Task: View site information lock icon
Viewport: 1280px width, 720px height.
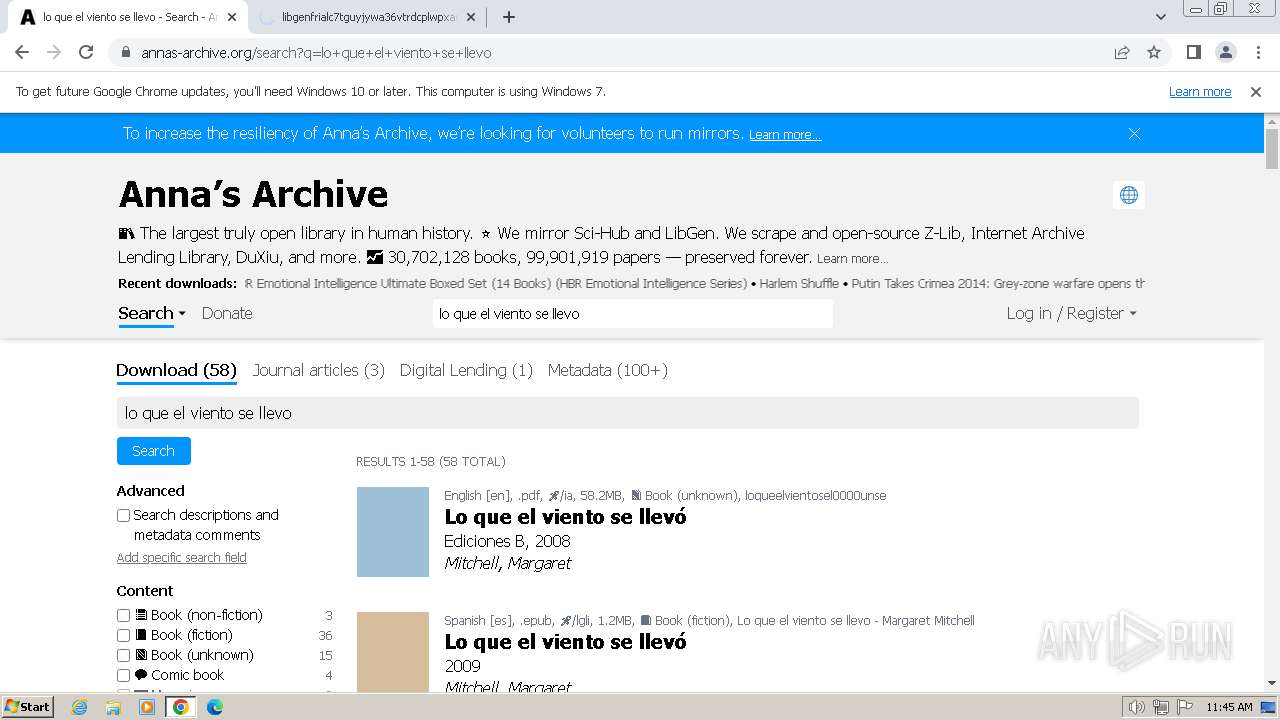Action: [125, 52]
